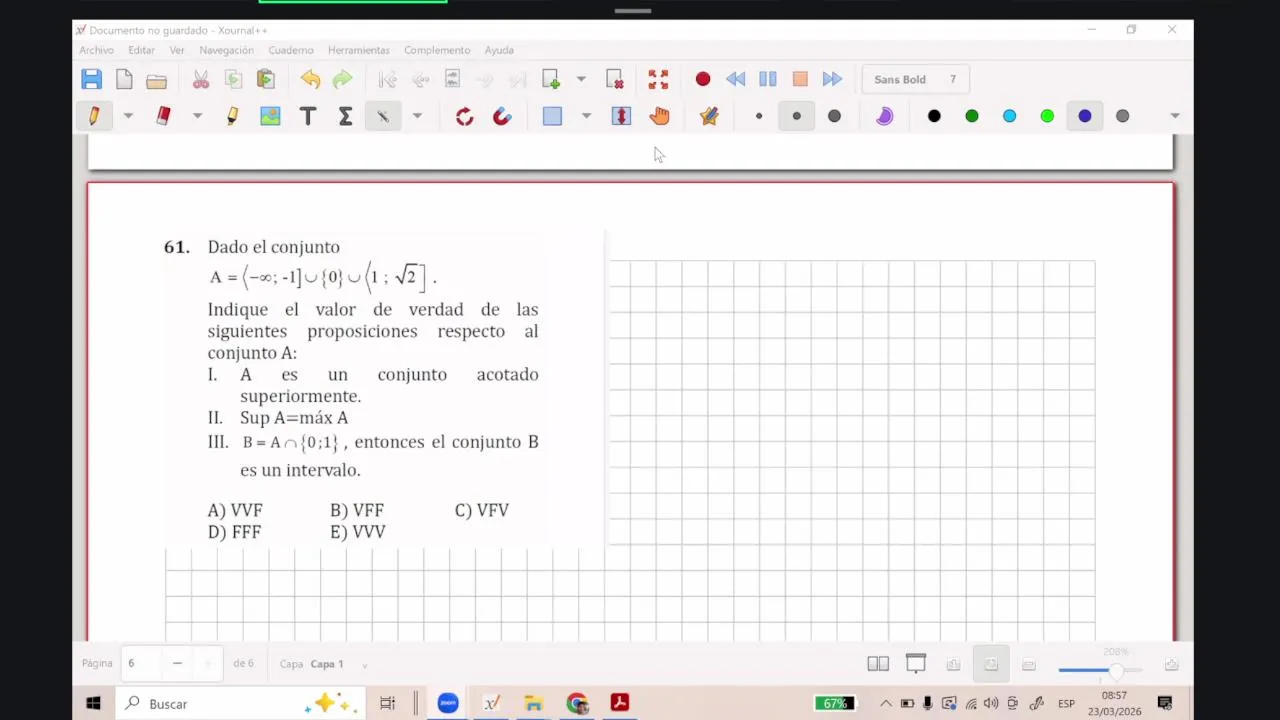This screenshot has height=720, width=1280.
Task: Start audio recording with the red circle
Action: click(x=703, y=79)
